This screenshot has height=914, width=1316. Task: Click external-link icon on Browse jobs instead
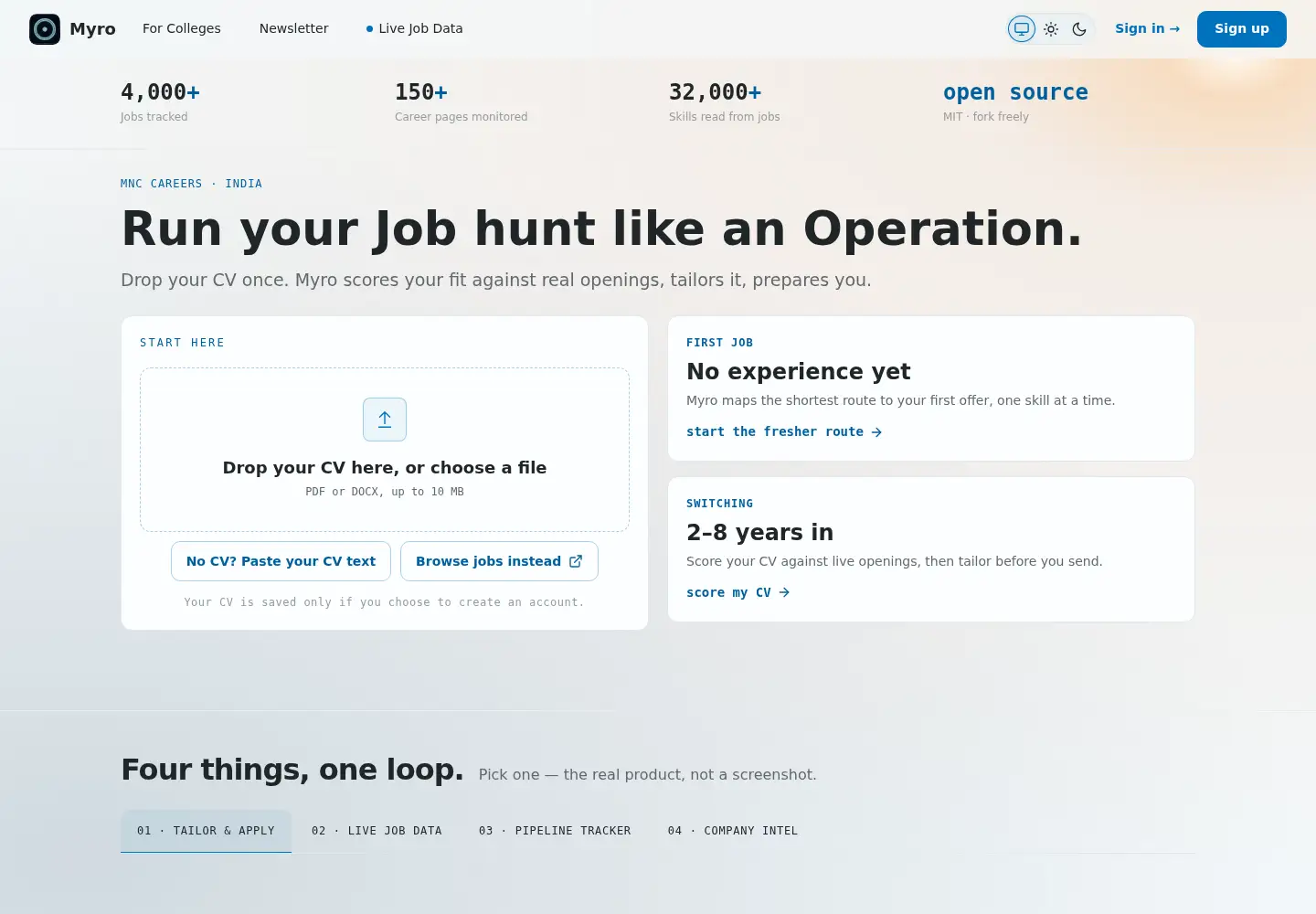pyautogui.click(x=576, y=561)
